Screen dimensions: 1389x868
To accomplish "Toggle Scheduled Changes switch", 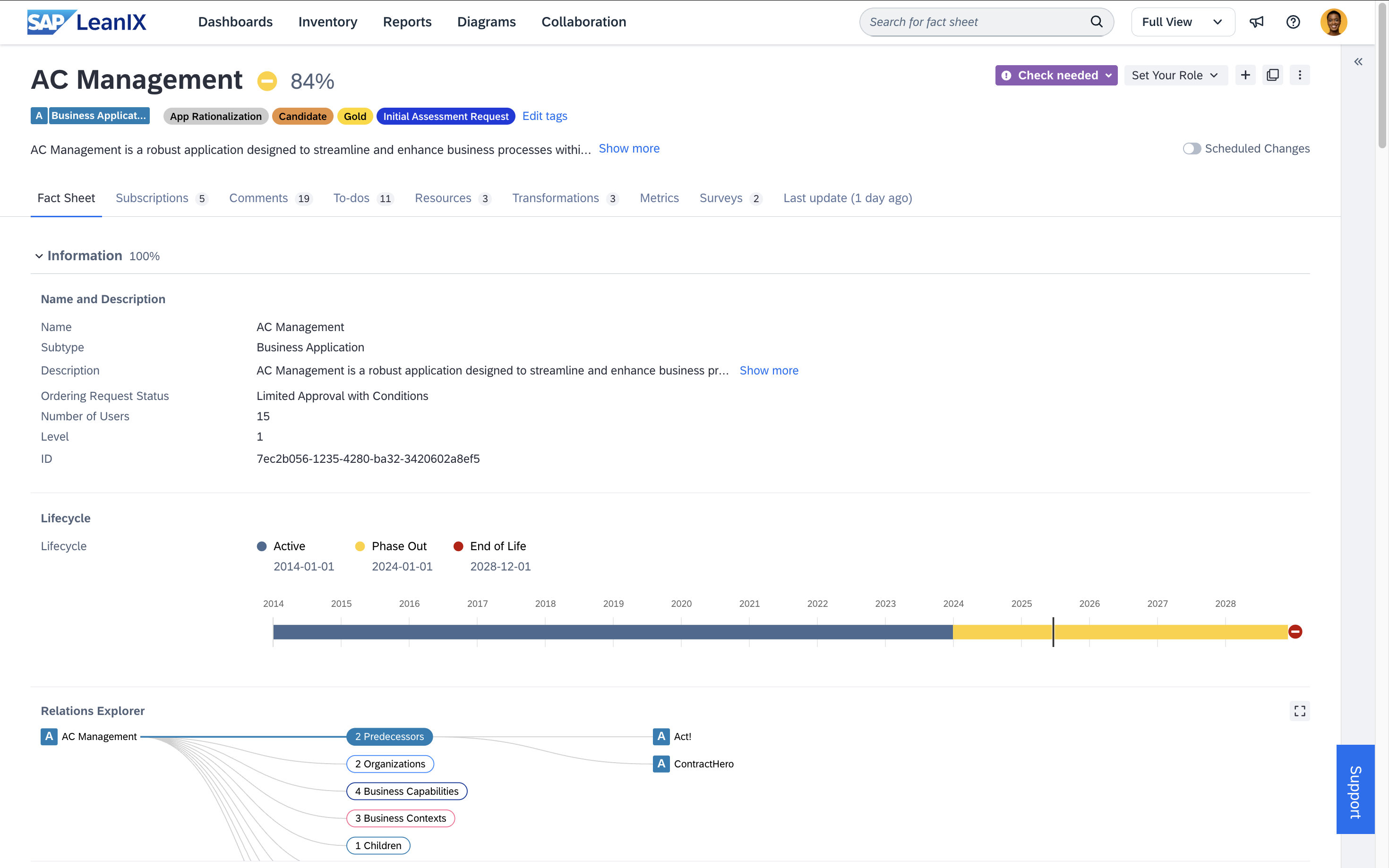I will coord(1192,149).
